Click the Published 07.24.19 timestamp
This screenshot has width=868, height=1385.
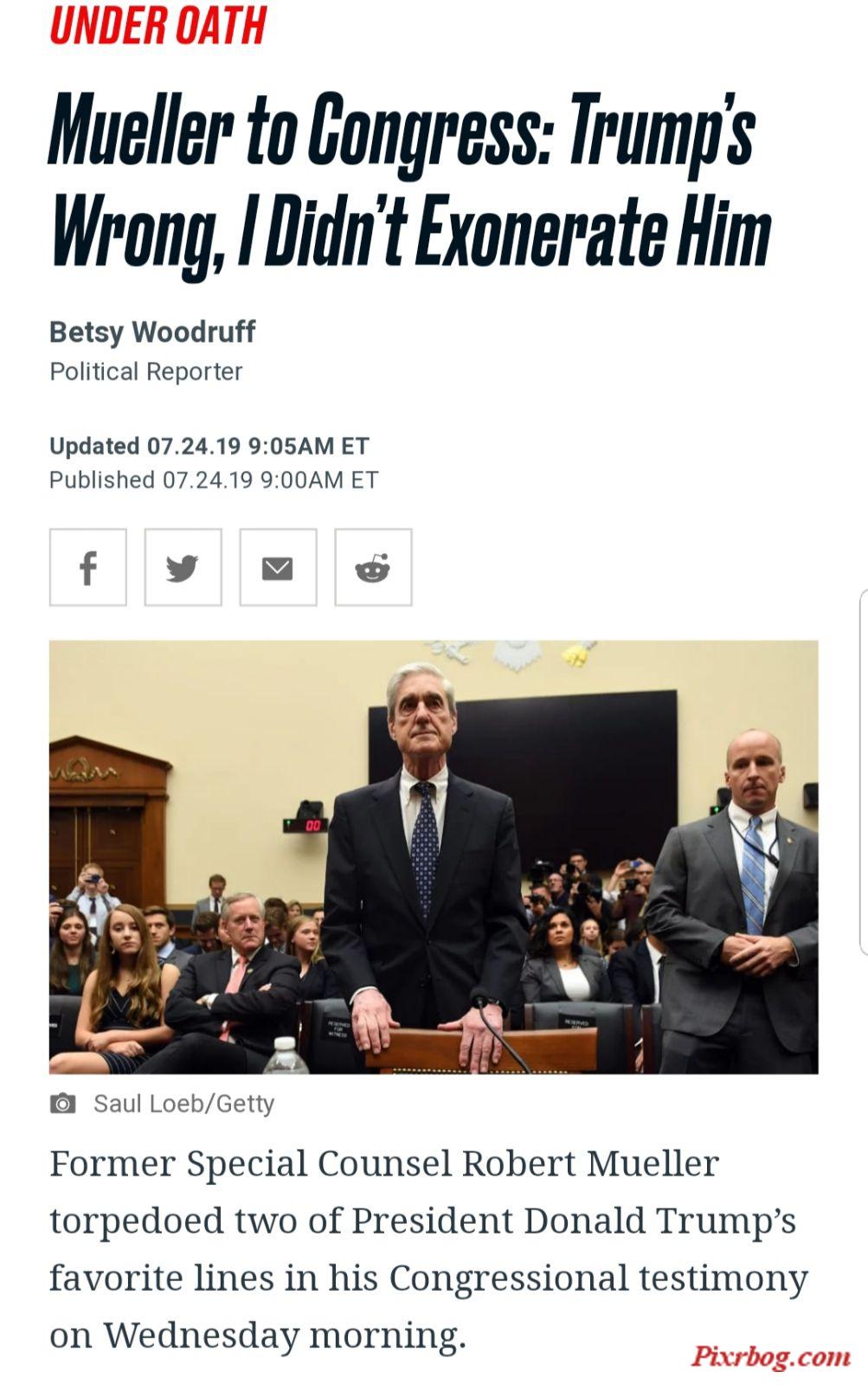[x=214, y=480]
